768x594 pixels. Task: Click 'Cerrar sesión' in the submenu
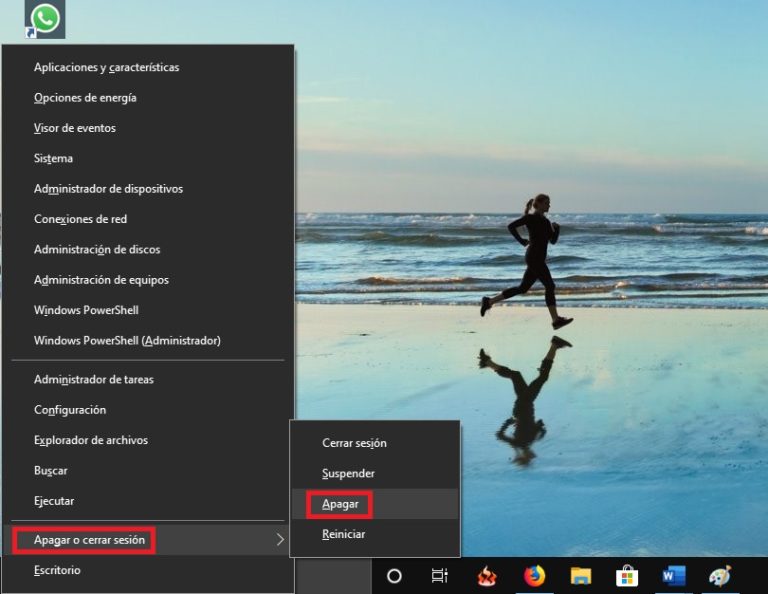coord(354,442)
